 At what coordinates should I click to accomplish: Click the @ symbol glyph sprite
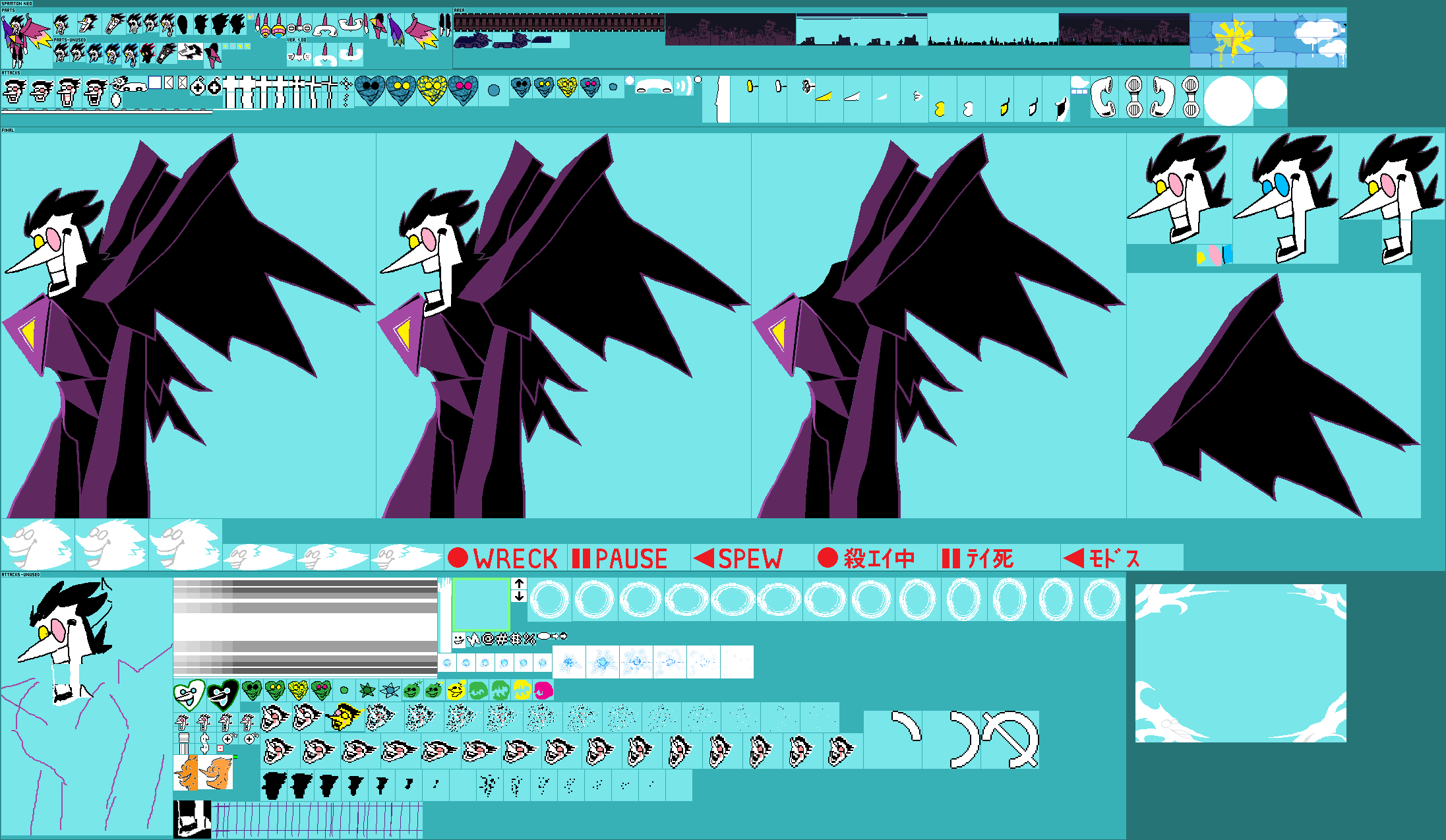(x=488, y=638)
